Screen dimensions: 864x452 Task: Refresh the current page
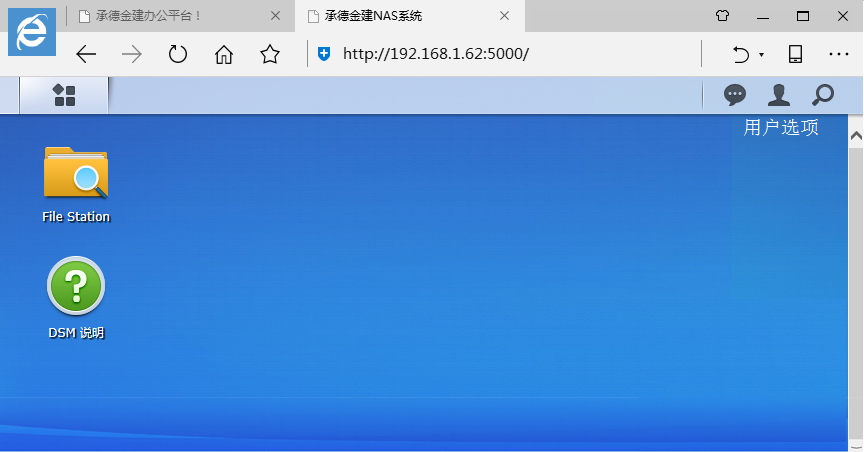(177, 54)
